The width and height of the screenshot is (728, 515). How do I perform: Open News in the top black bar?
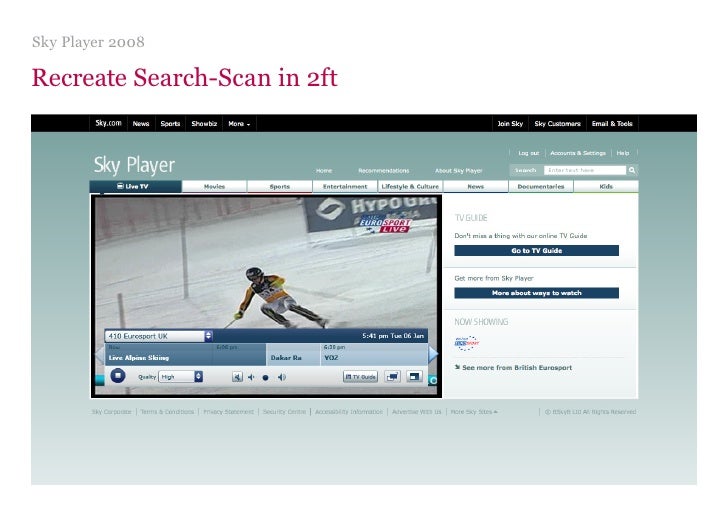pyautogui.click(x=141, y=124)
